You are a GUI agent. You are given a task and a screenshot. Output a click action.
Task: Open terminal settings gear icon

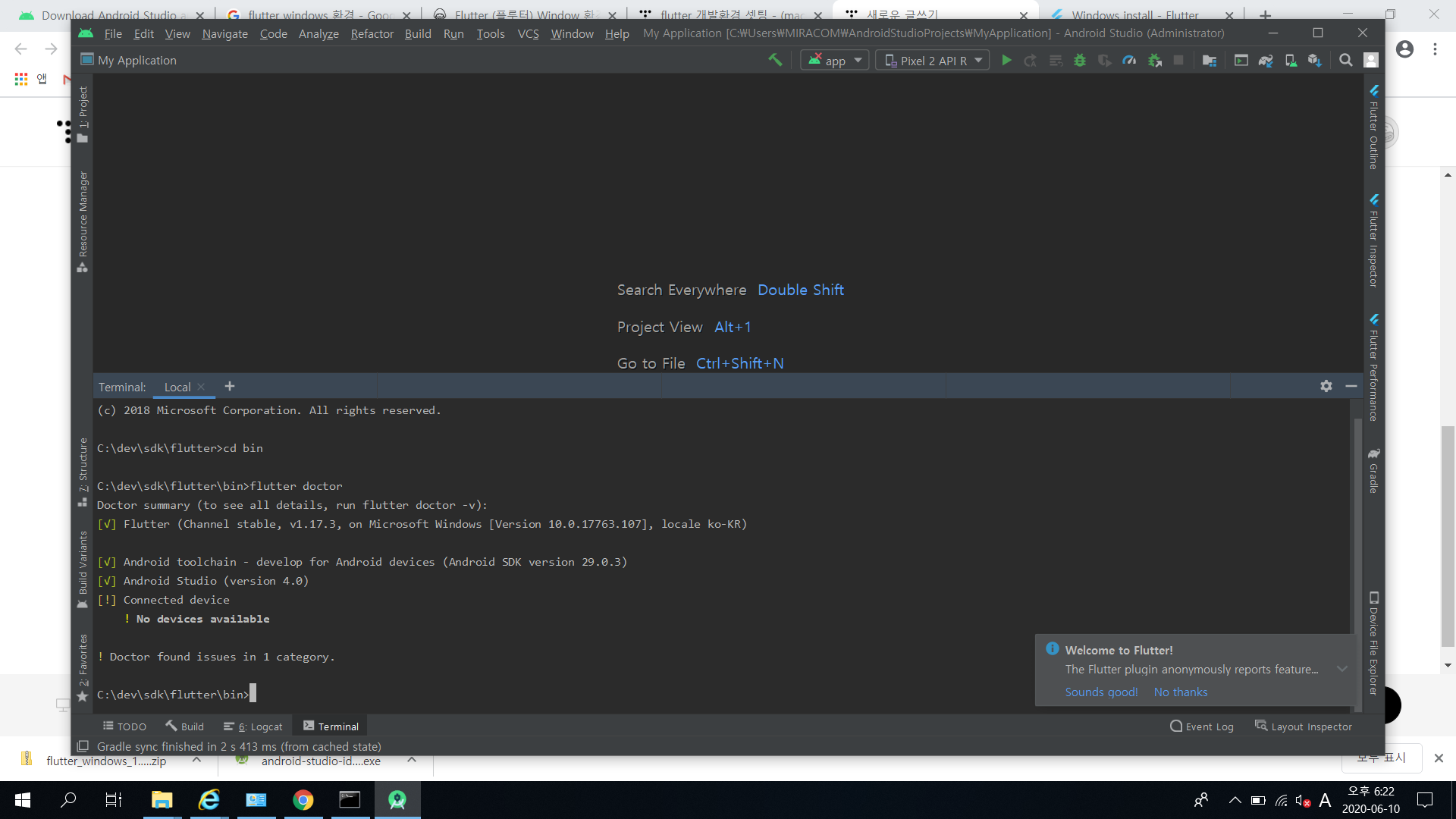coord(1326,386)
